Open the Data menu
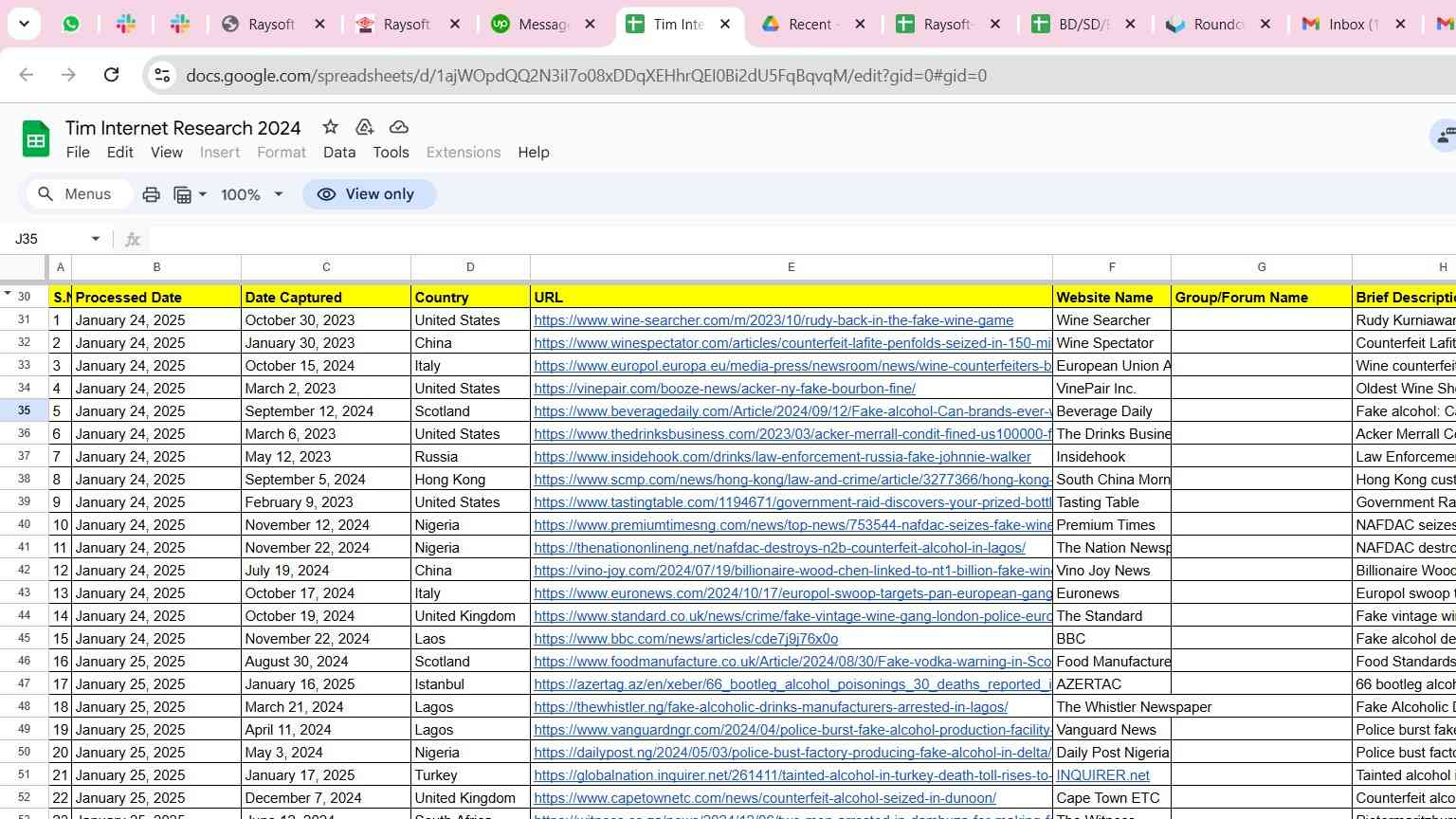Image resolution: width=1456 pixels, height=819 pixels. pyautogui.click(x=338, y=152)
